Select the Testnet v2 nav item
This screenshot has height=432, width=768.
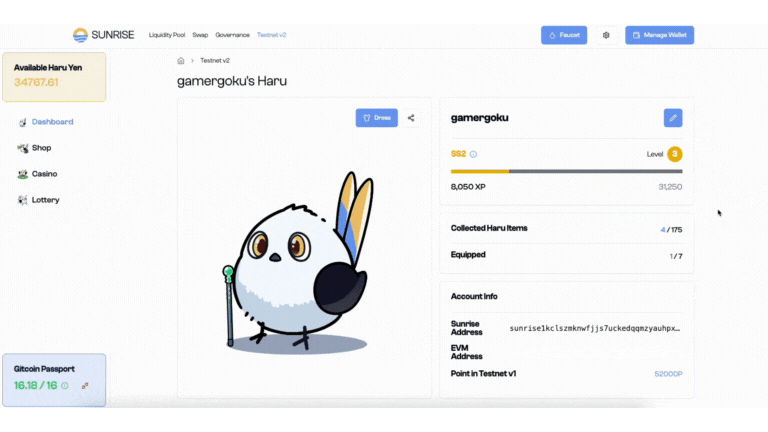click(x=272, y=35)
